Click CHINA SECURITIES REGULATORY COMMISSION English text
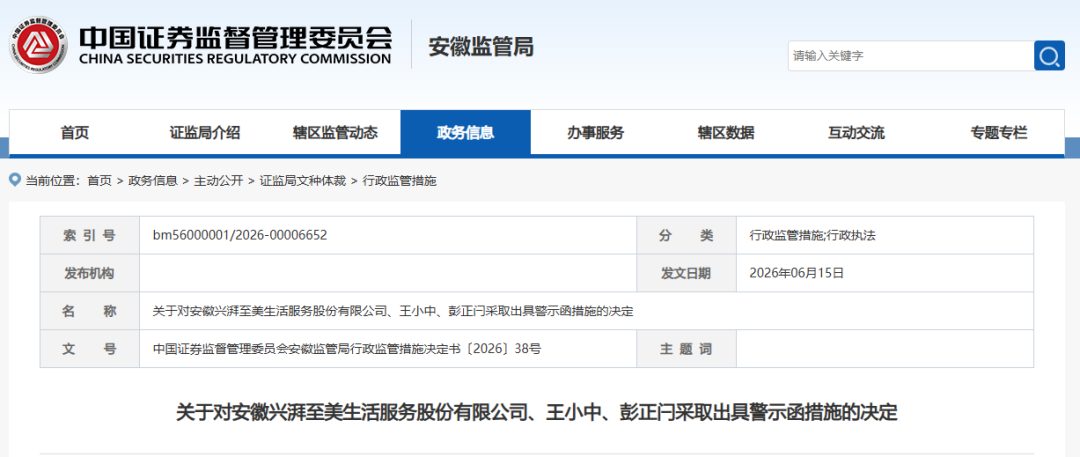 coord(235,59)
